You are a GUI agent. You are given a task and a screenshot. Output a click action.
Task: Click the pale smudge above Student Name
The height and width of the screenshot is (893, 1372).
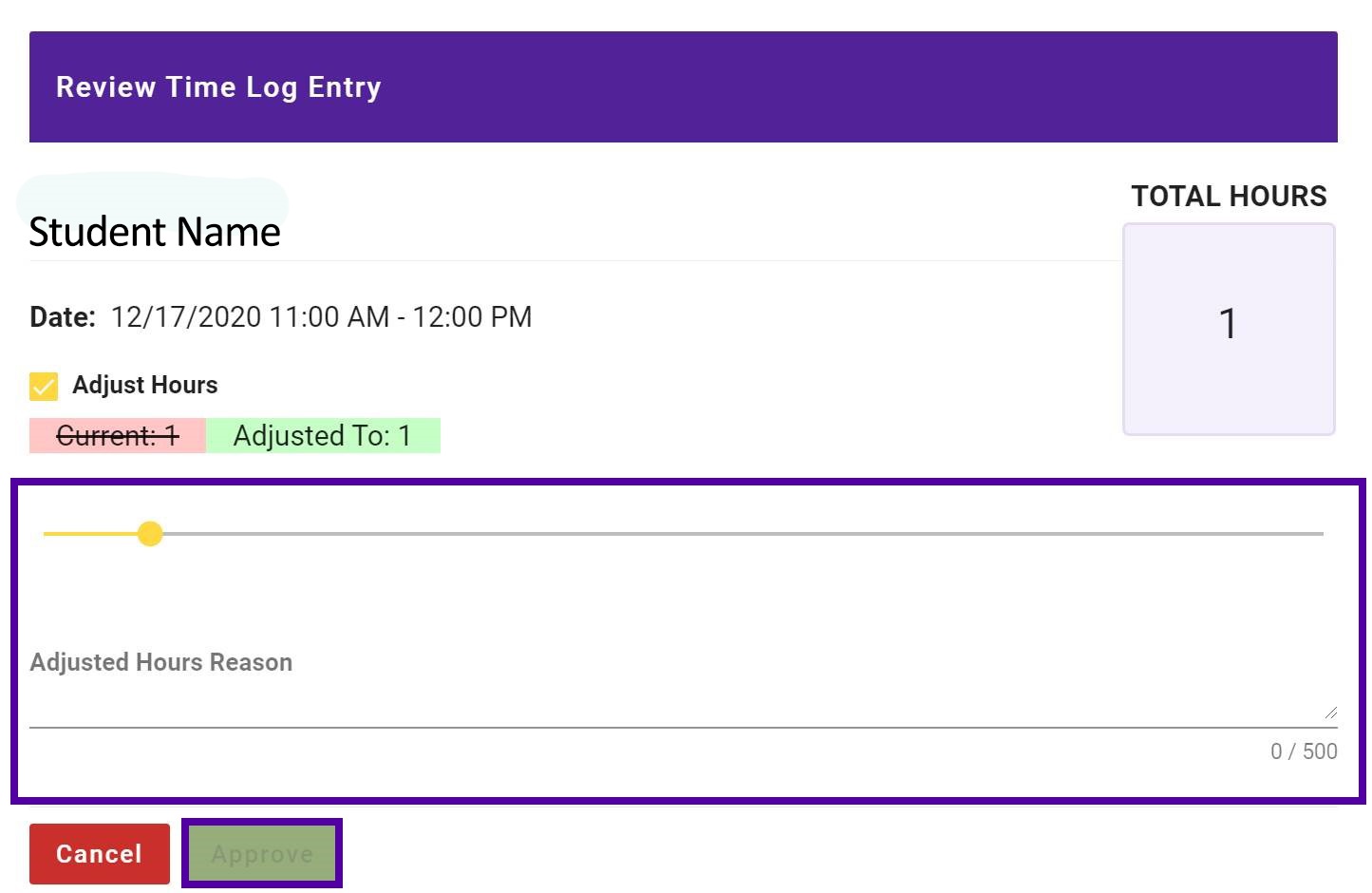click(152, 193)
